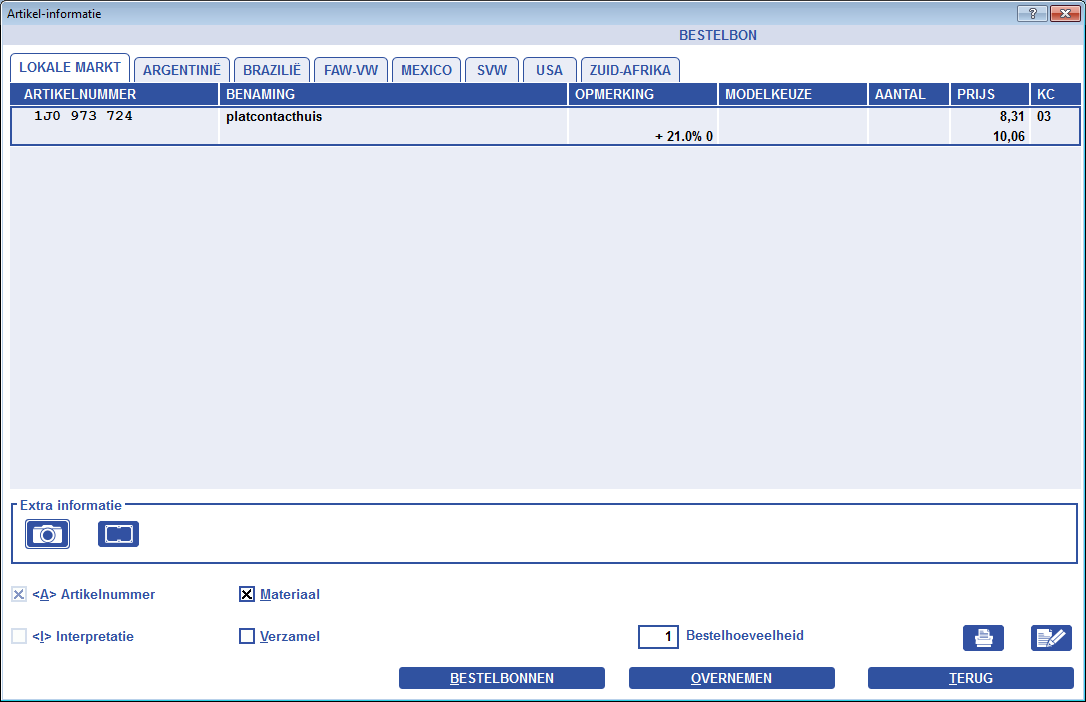Open the BRAZILIË tab
This screenshot has height=702, width=1086.
272,70
